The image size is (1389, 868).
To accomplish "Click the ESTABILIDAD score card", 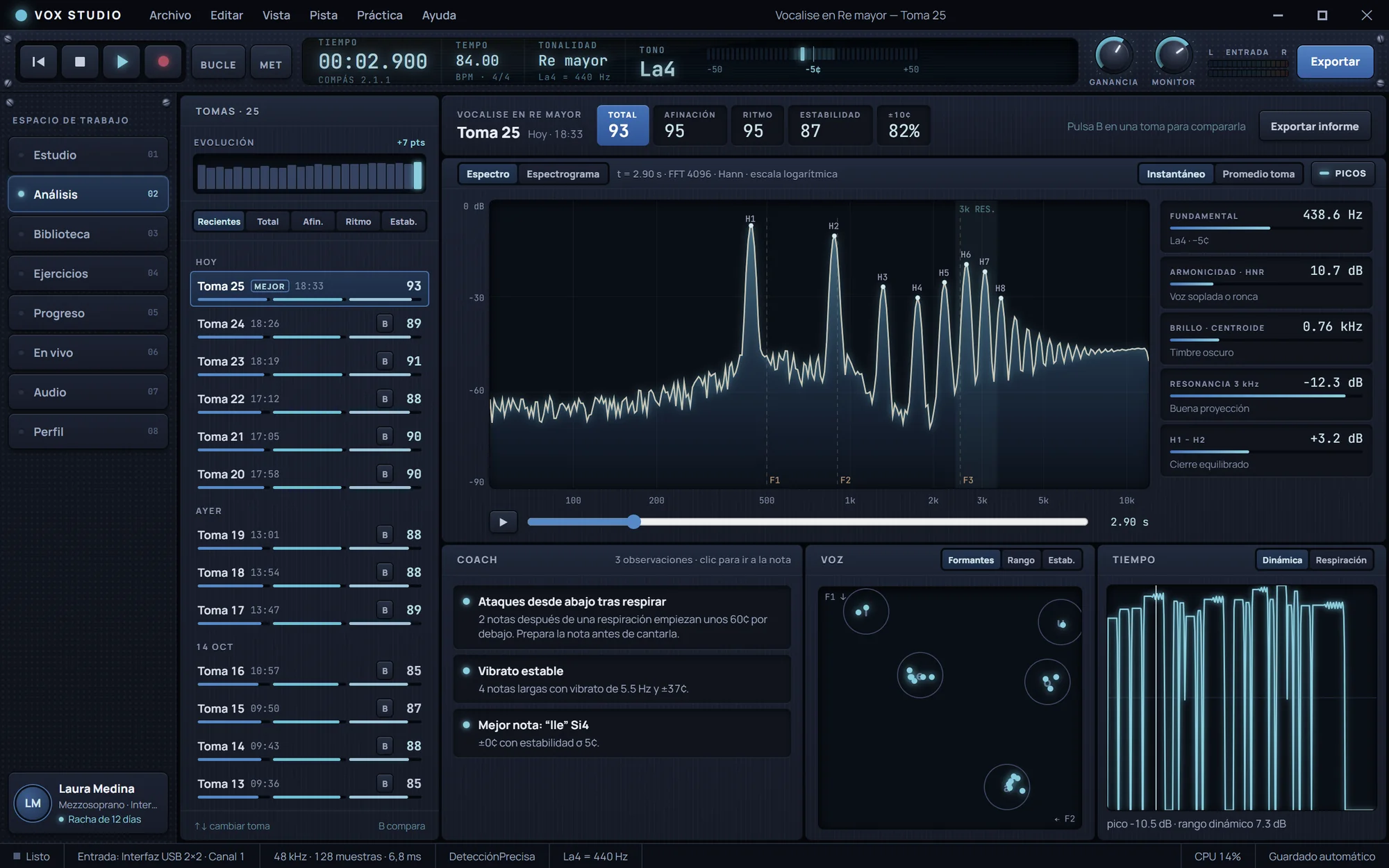I will pyautogui.click(x=830, y=125).
